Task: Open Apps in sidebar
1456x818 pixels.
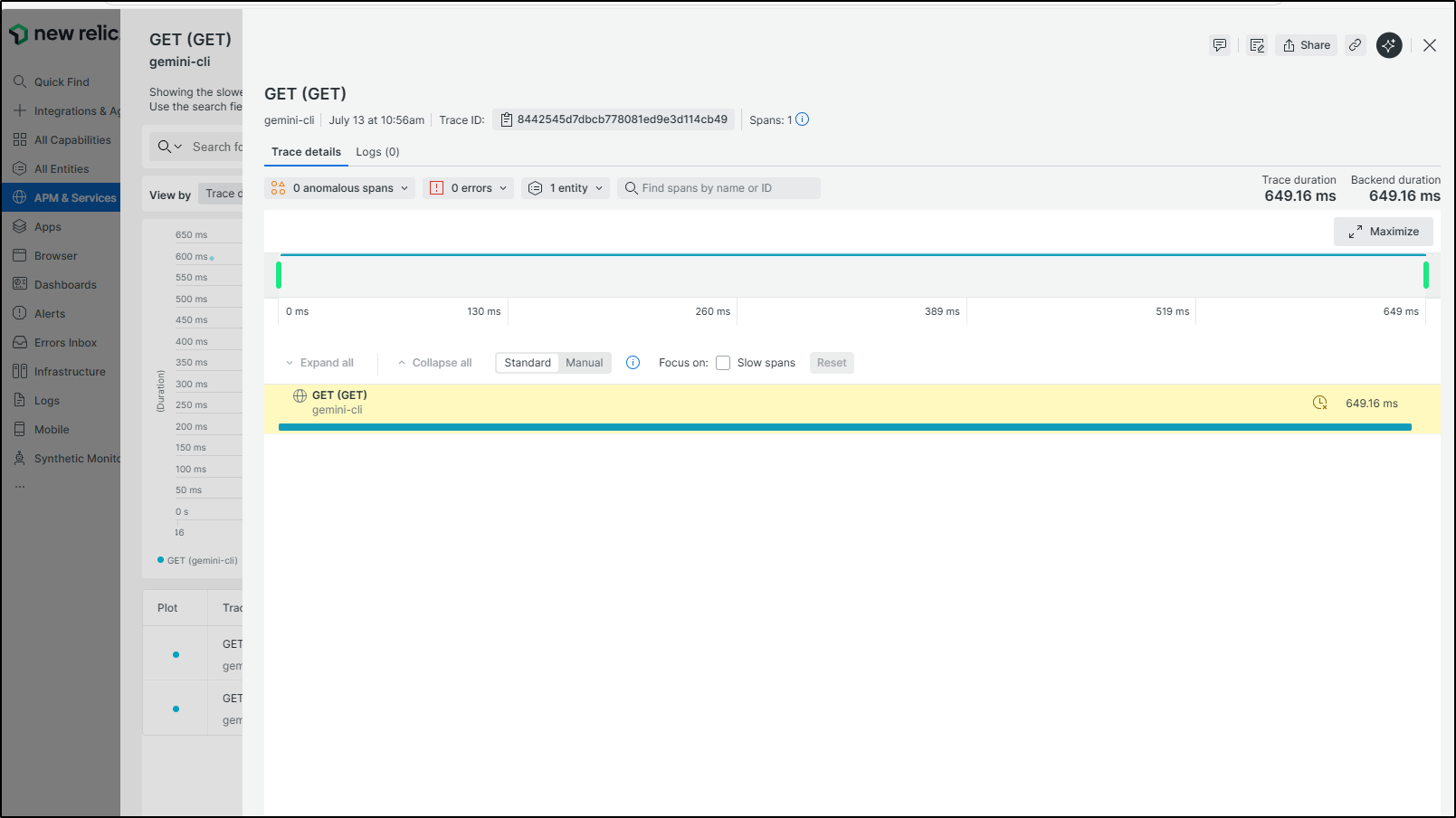Action: click(x=61, y=227)
